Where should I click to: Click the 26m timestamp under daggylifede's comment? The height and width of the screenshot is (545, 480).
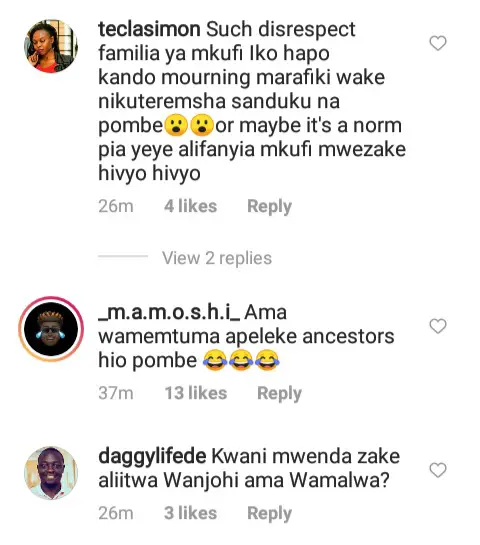pos(116,513)
